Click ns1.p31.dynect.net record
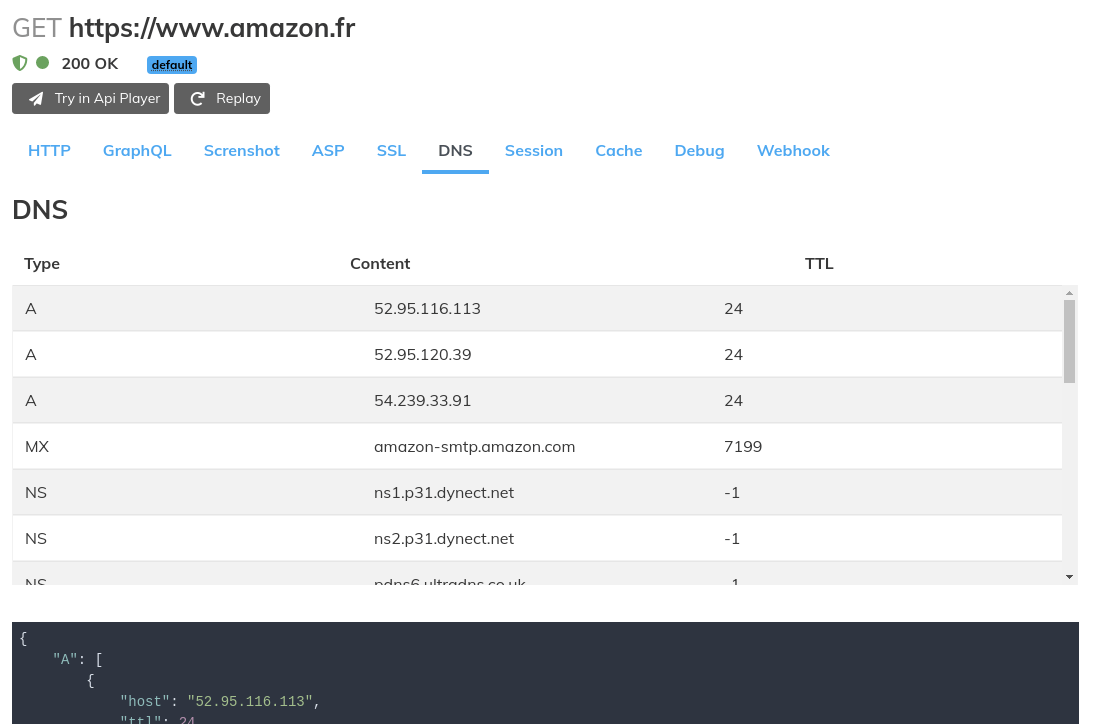 [444, 493]
